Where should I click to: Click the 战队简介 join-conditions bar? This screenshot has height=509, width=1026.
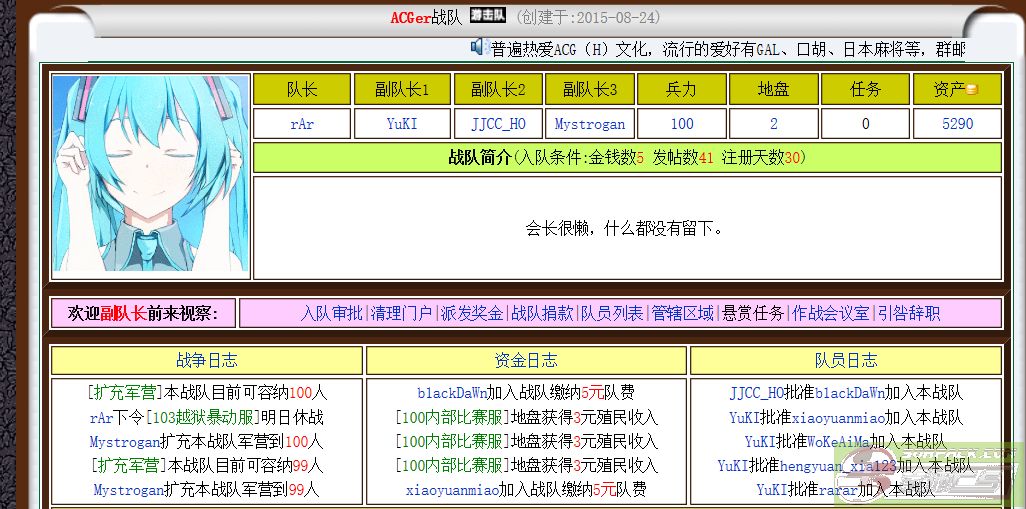tap(627, 158)
